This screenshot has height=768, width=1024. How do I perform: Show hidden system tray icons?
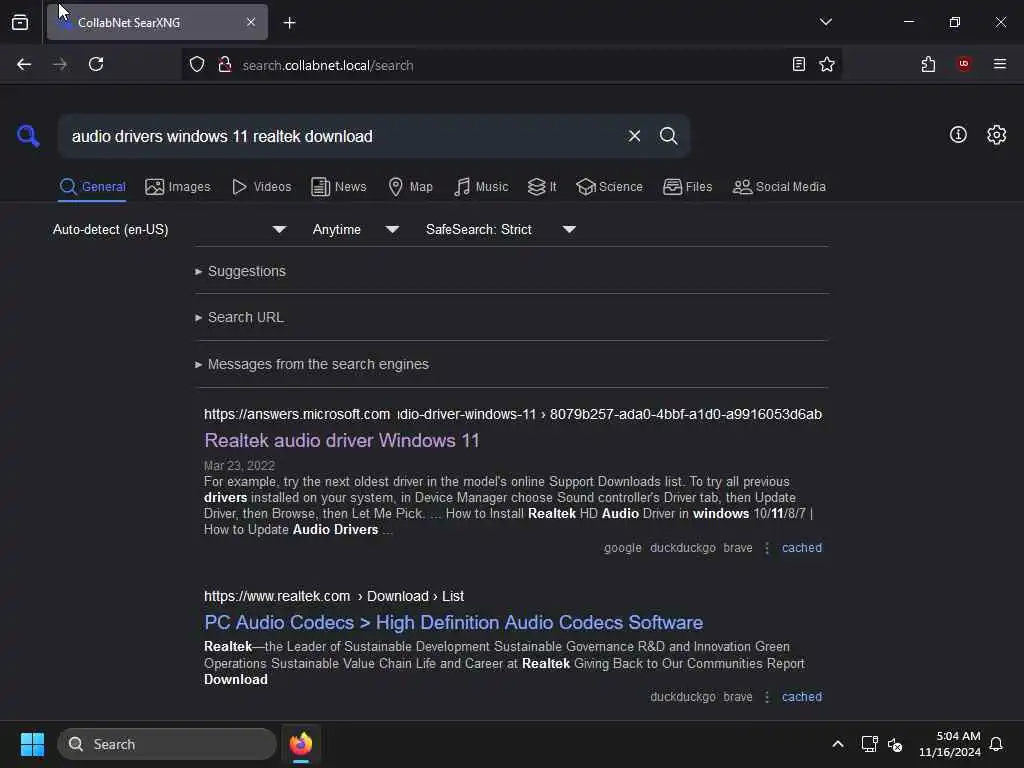tap(837, 744)
